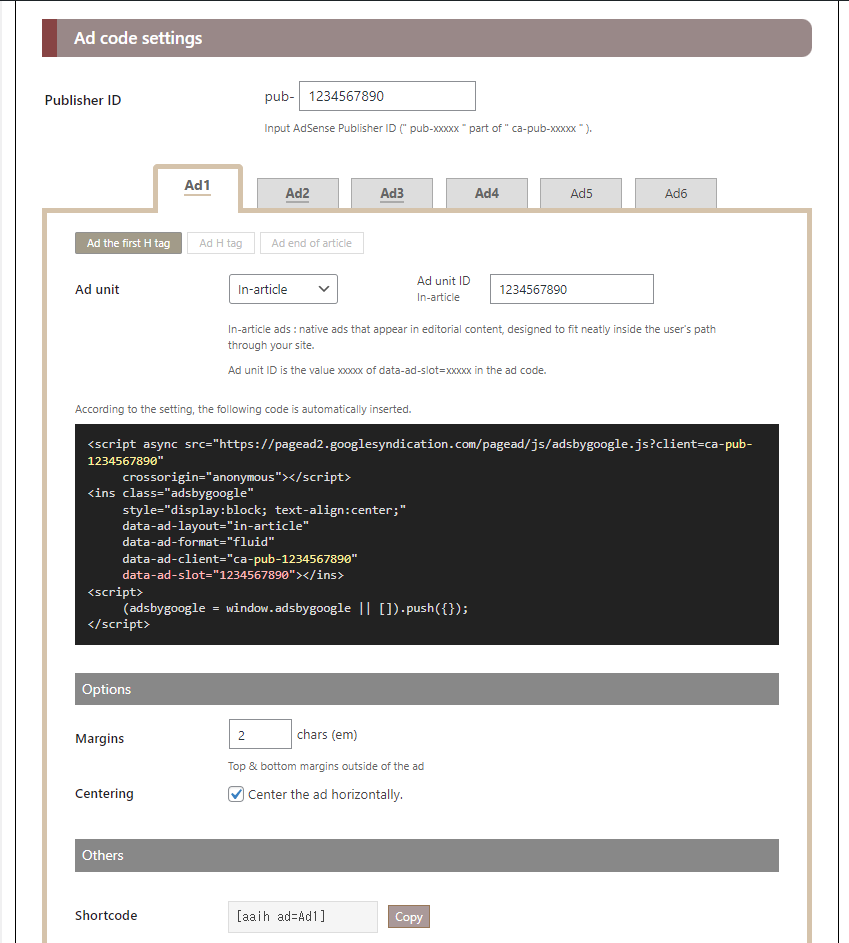Click the generated ad code block
This screenshot has height=943, width=849.
tap(427, 534)
